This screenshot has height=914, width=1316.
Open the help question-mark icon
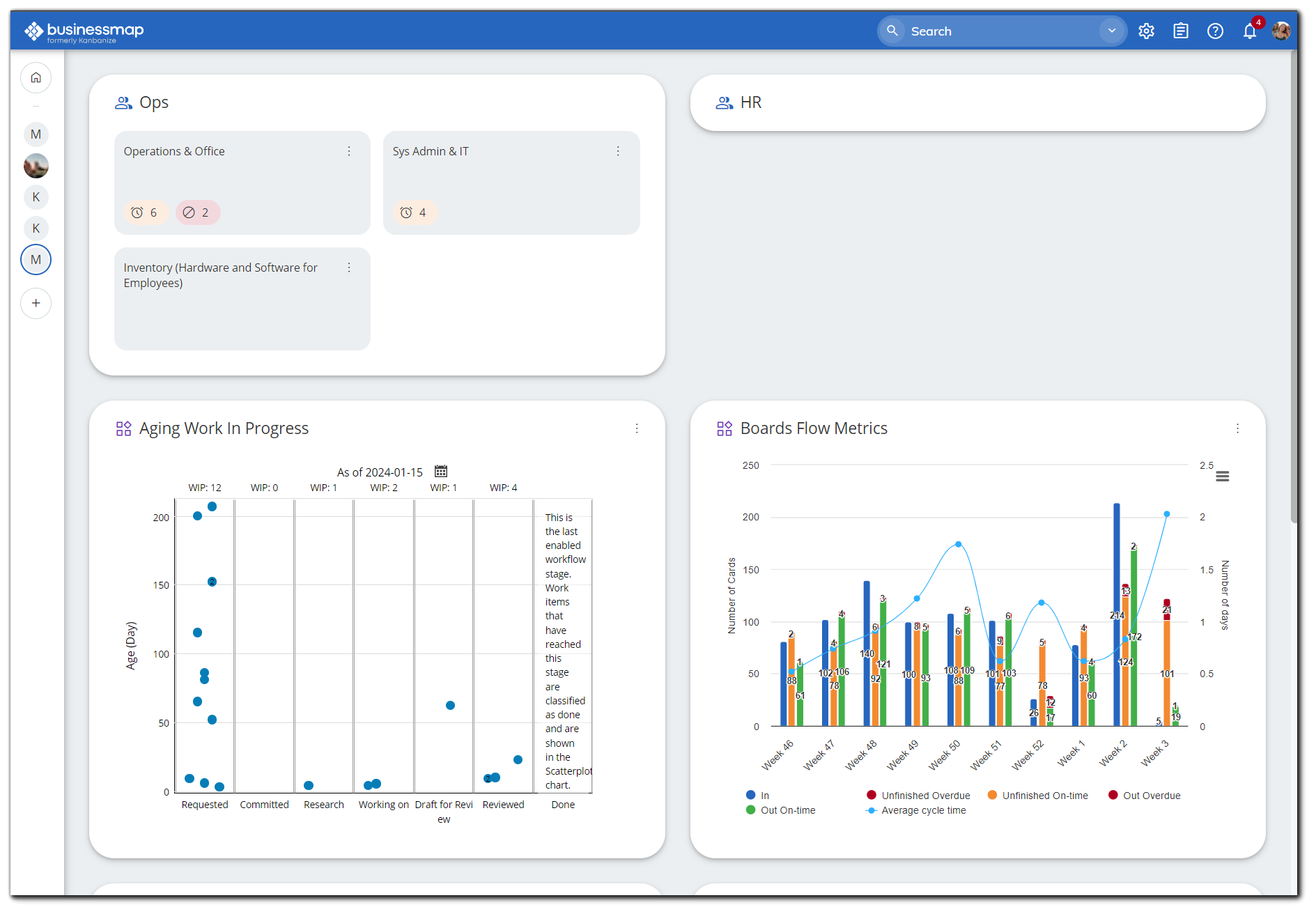pos(1215,31)
